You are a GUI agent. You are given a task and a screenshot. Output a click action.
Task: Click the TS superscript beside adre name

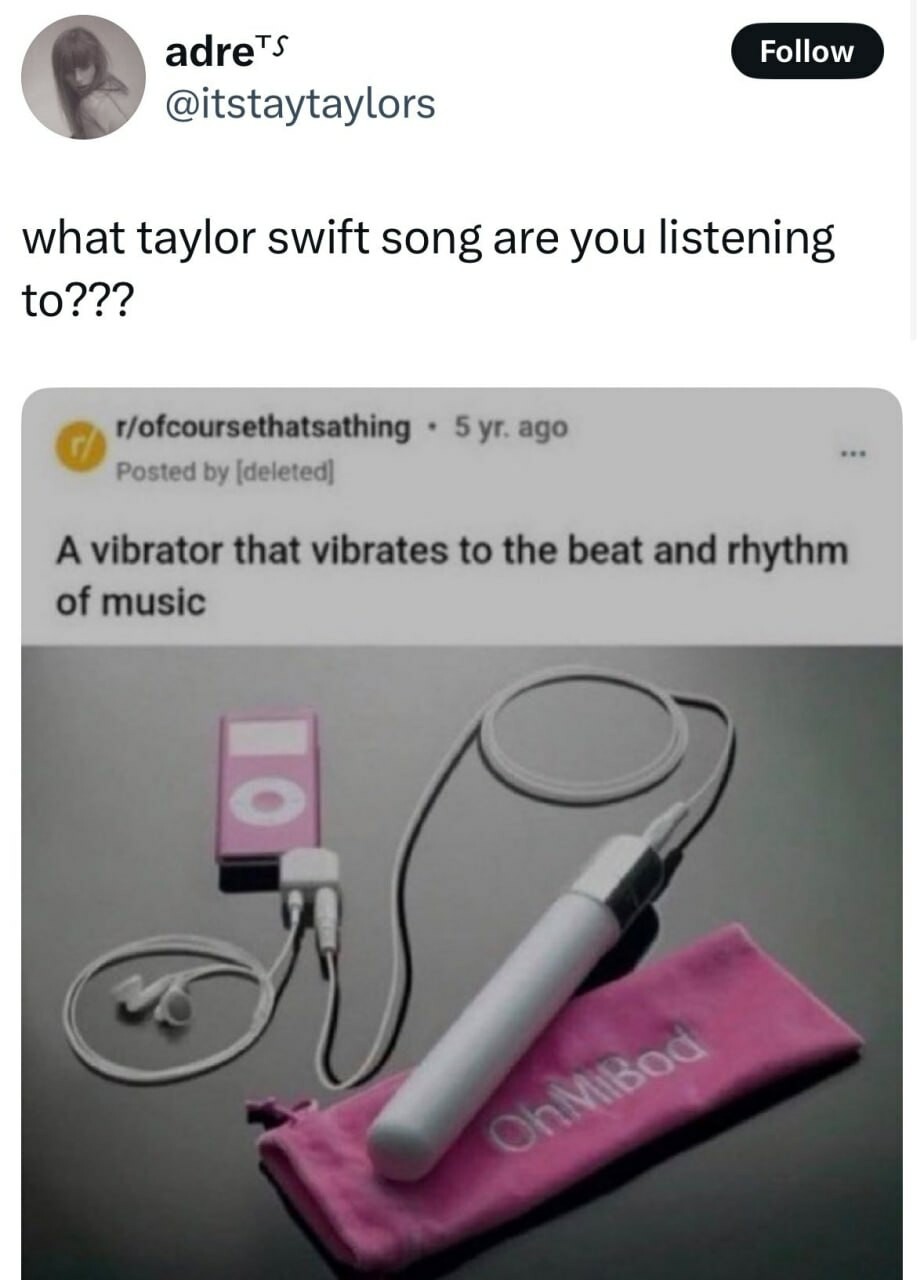(x=270, y=41)
